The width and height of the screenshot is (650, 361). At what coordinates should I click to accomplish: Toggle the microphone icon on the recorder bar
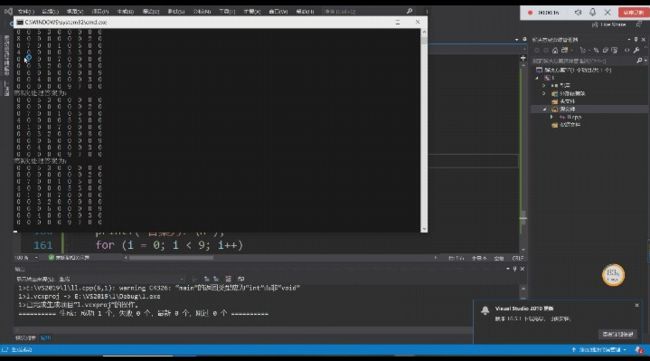(x=593, y=12)
